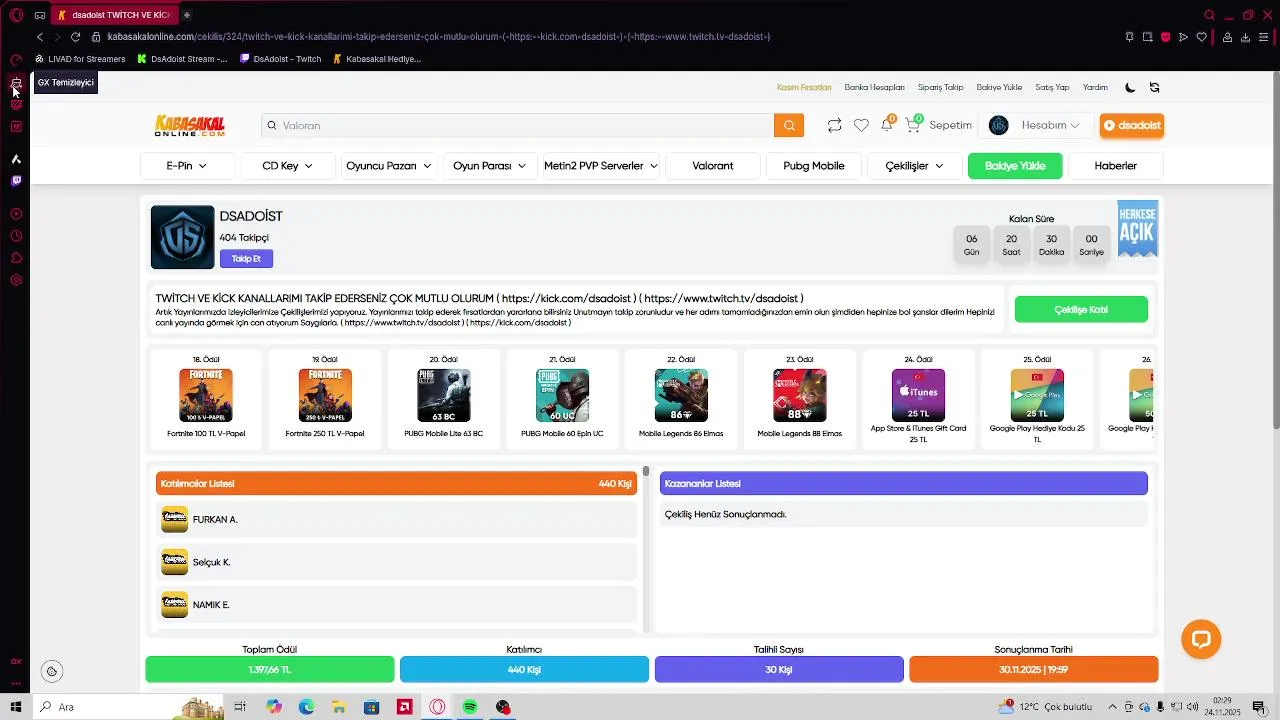This screenshot has width=1280, height=720.
Task: Expand the E-Pin dropdown
Action: 187,166
